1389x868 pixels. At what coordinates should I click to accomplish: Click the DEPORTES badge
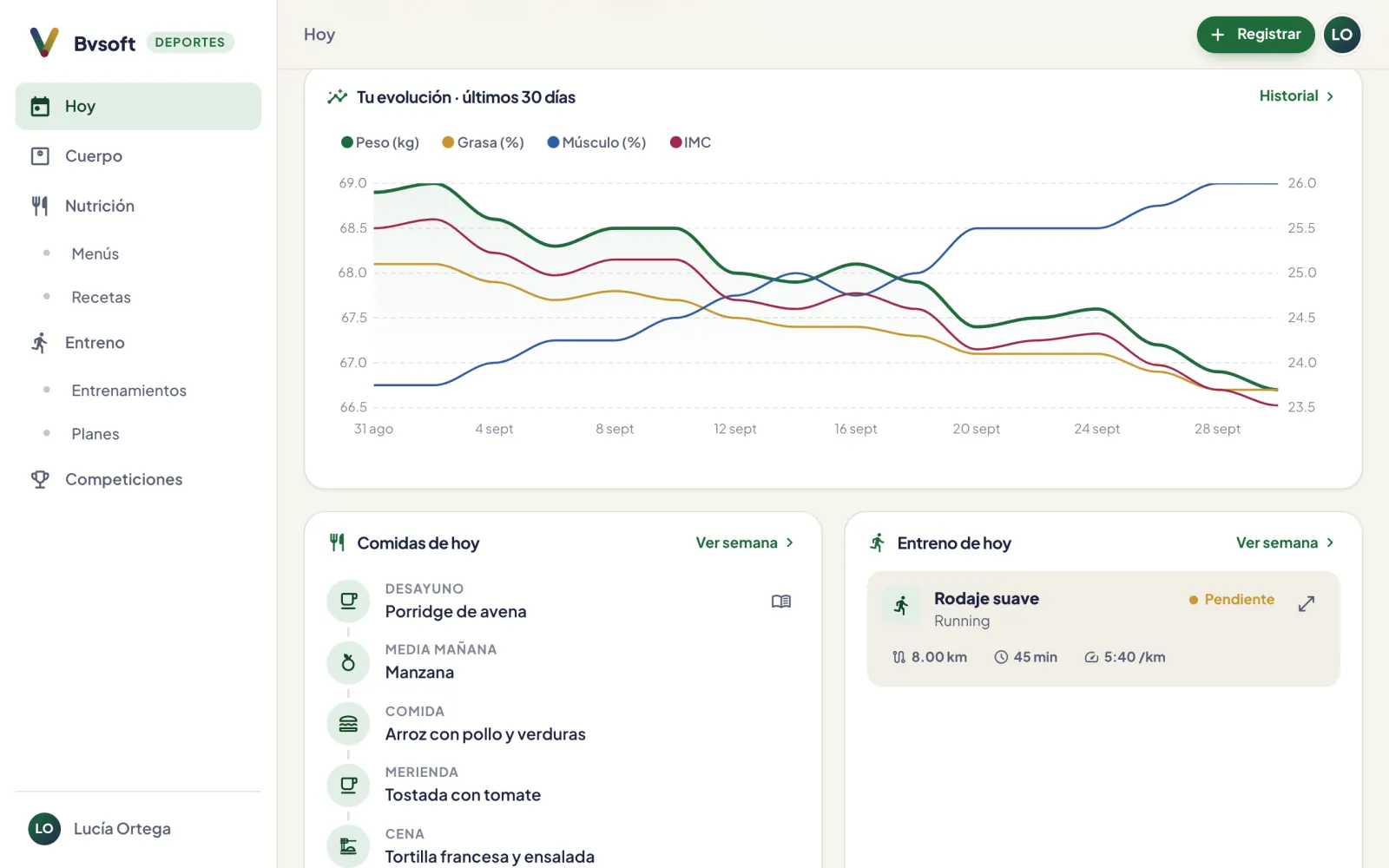[190, 43]
